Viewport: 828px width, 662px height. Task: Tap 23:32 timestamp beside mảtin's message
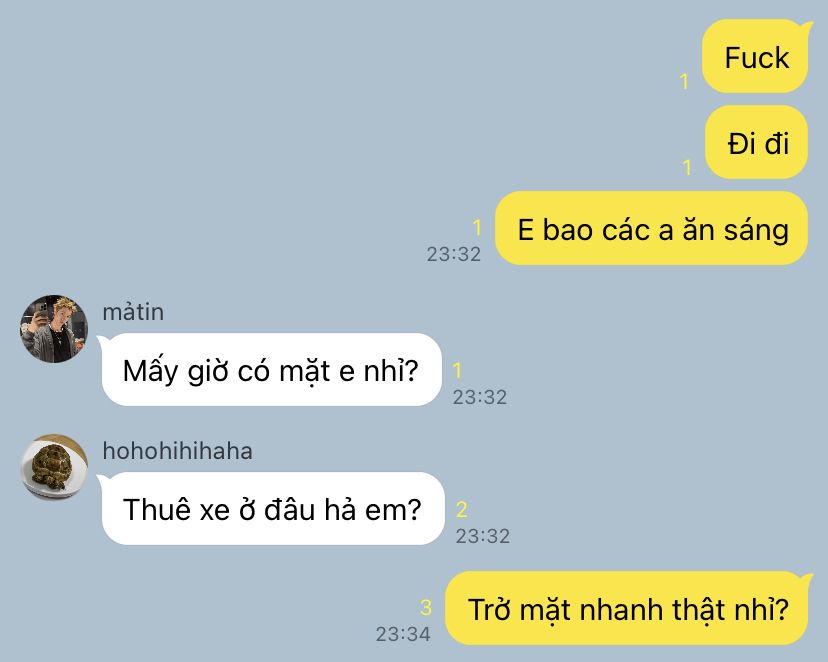[x=479, y=397]
